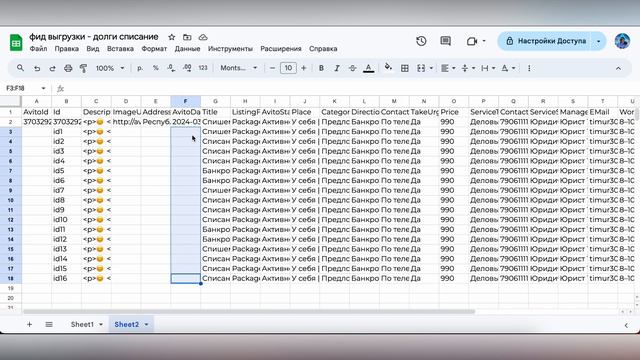Format as currency (р.)

(140, 68)
